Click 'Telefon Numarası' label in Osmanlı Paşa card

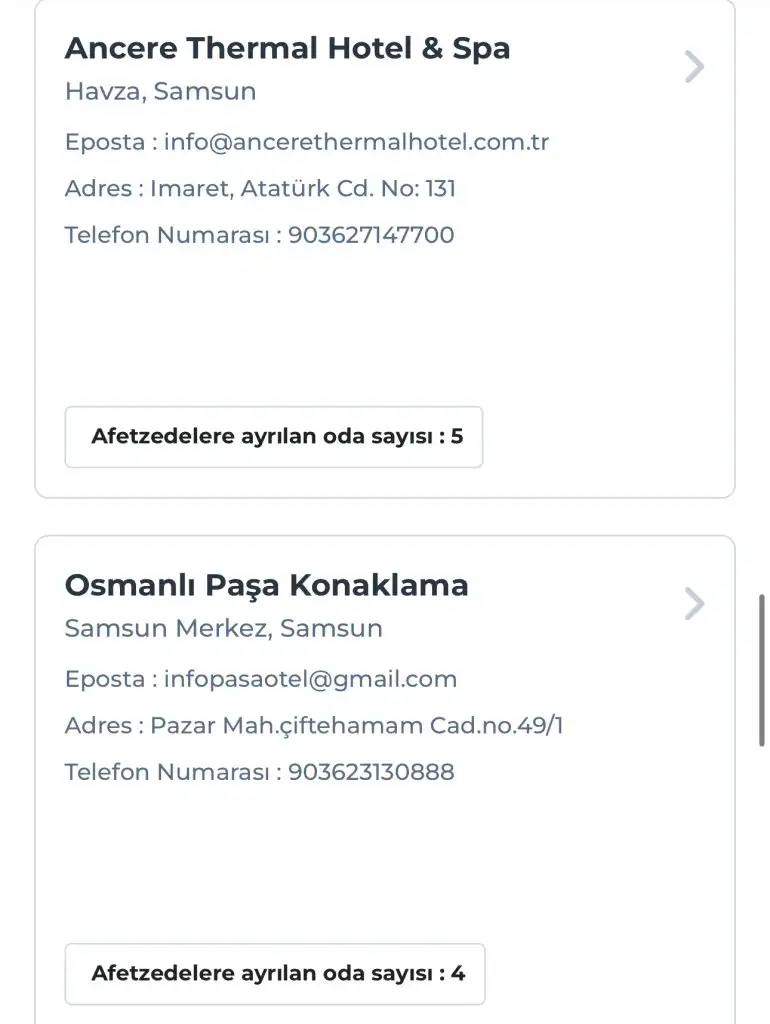coord(166,772)
